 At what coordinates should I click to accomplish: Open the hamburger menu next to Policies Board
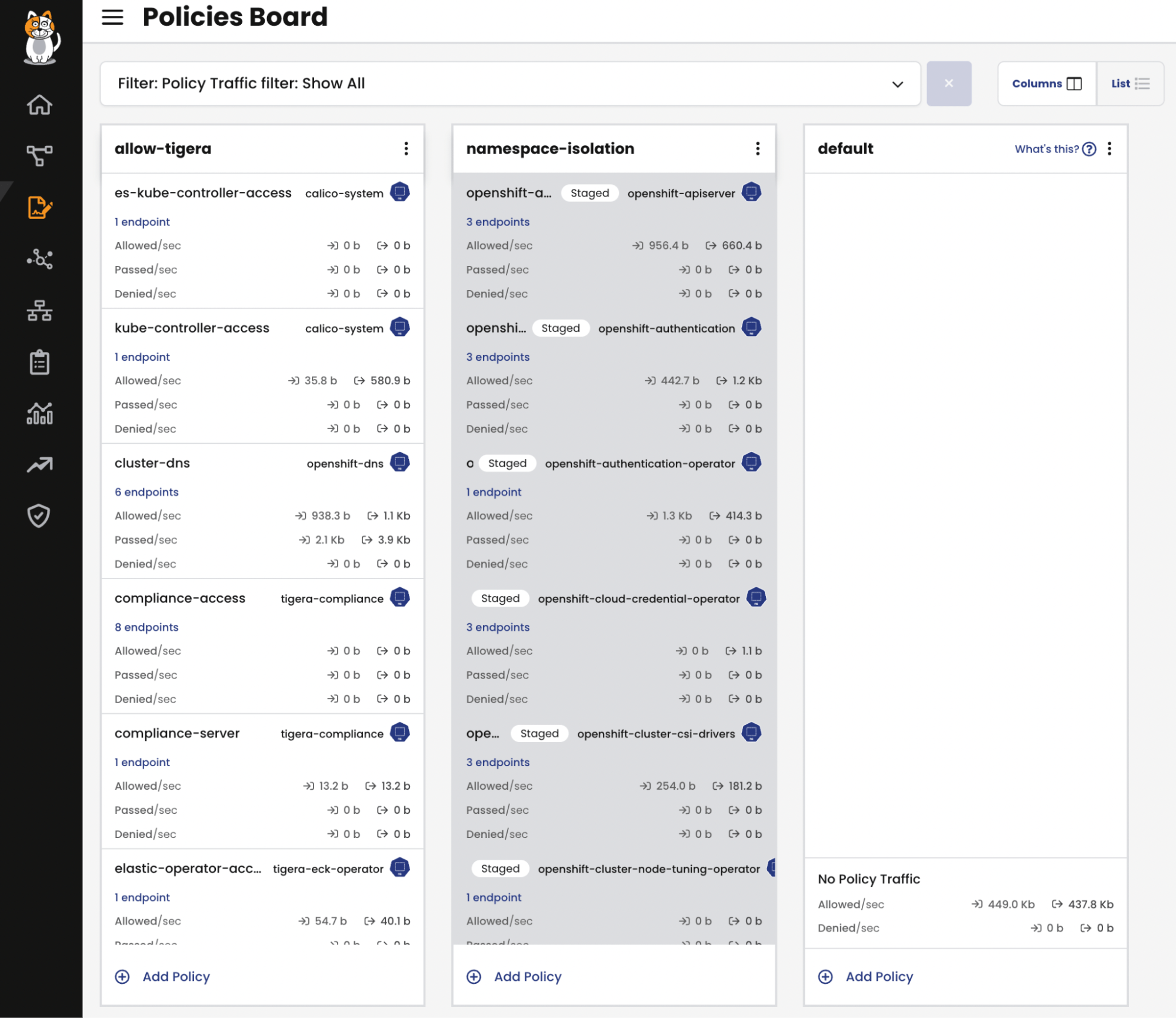(112, 17)
